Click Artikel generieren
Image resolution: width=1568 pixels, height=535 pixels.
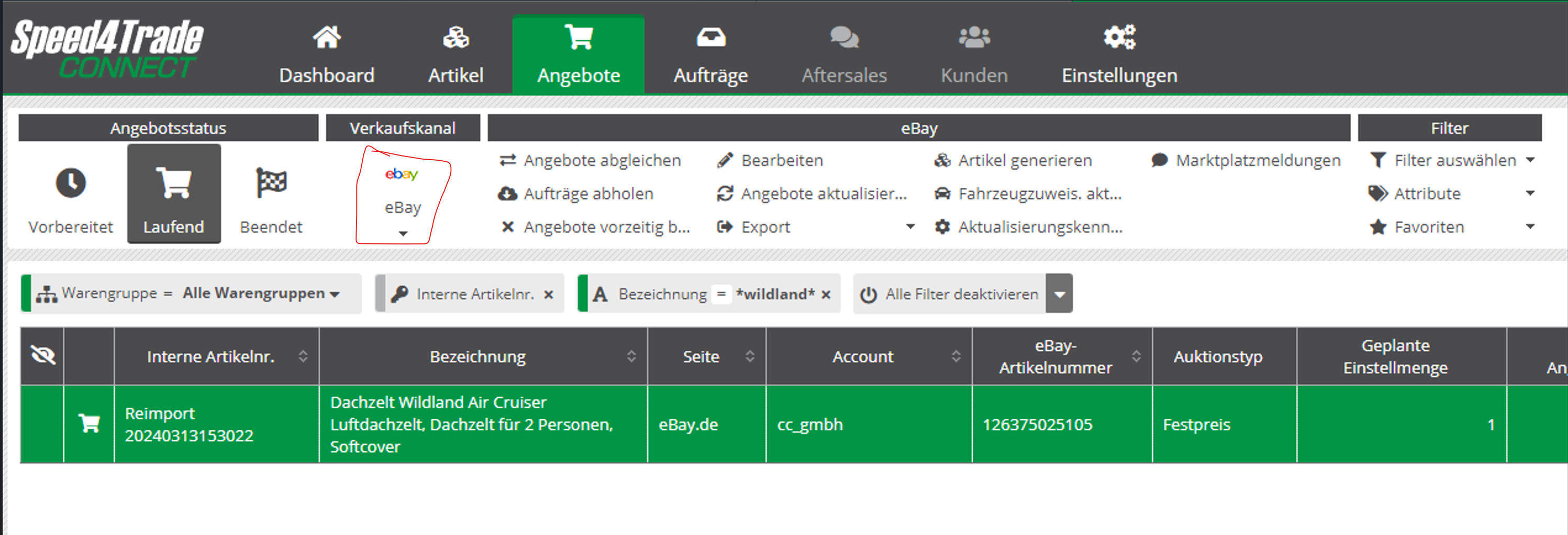1013,160
